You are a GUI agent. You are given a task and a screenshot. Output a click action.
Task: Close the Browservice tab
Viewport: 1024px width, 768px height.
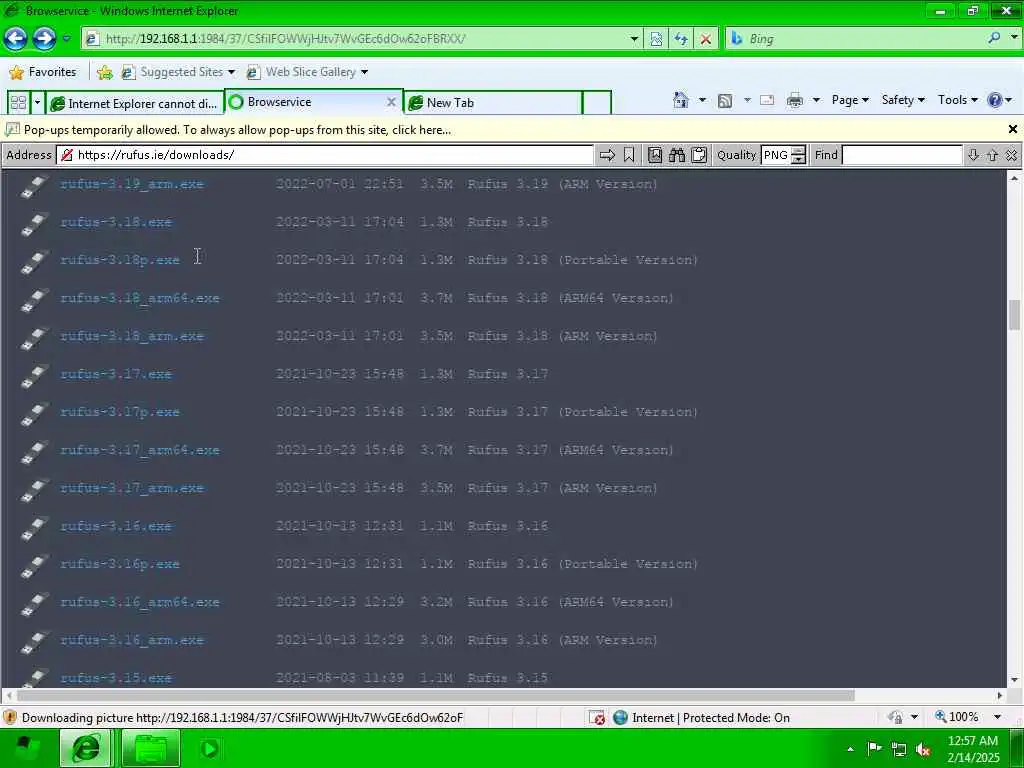click(x=391, y=102)
